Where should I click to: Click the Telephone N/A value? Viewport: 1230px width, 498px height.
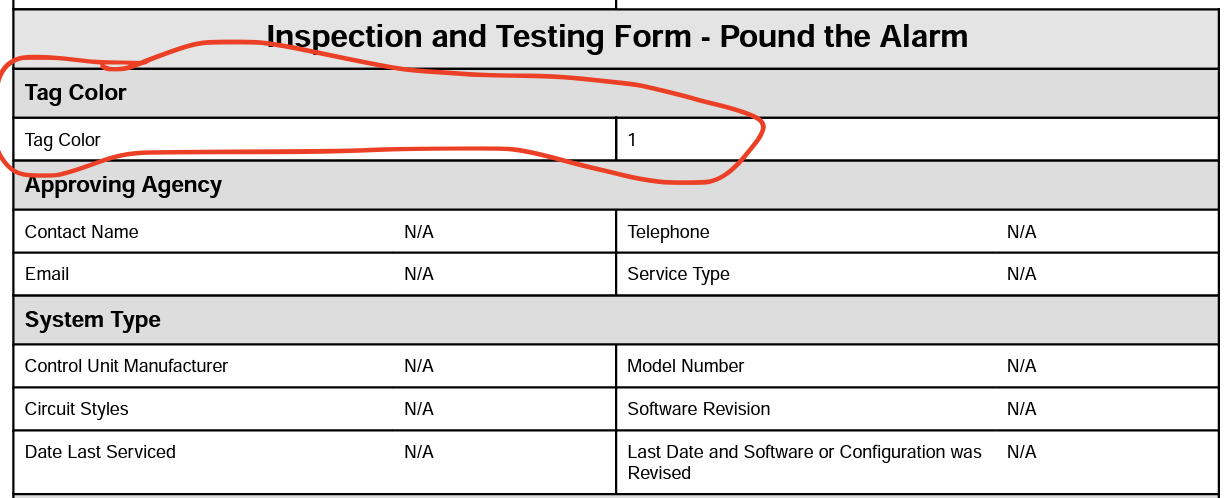pos(1021,232)
